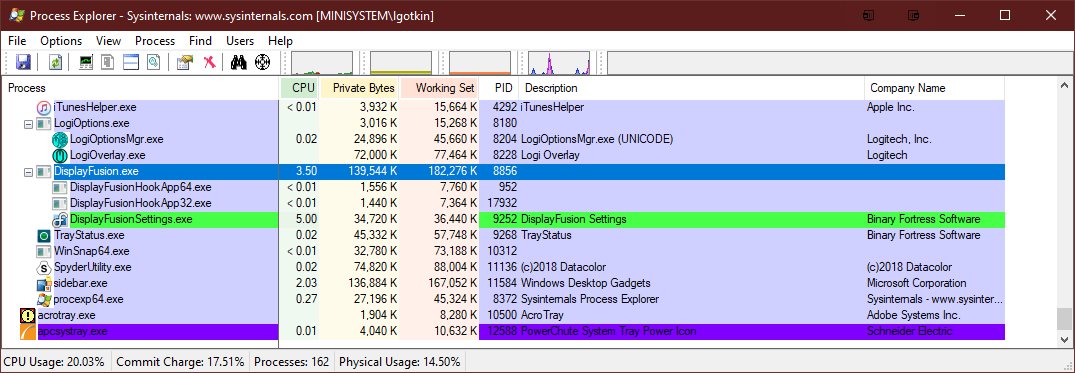Image resolution: width=1075 pixels, height=373 pixels.
Task: Select the highlighted DisplayFusion.exe name
Action: pos(96,171)
